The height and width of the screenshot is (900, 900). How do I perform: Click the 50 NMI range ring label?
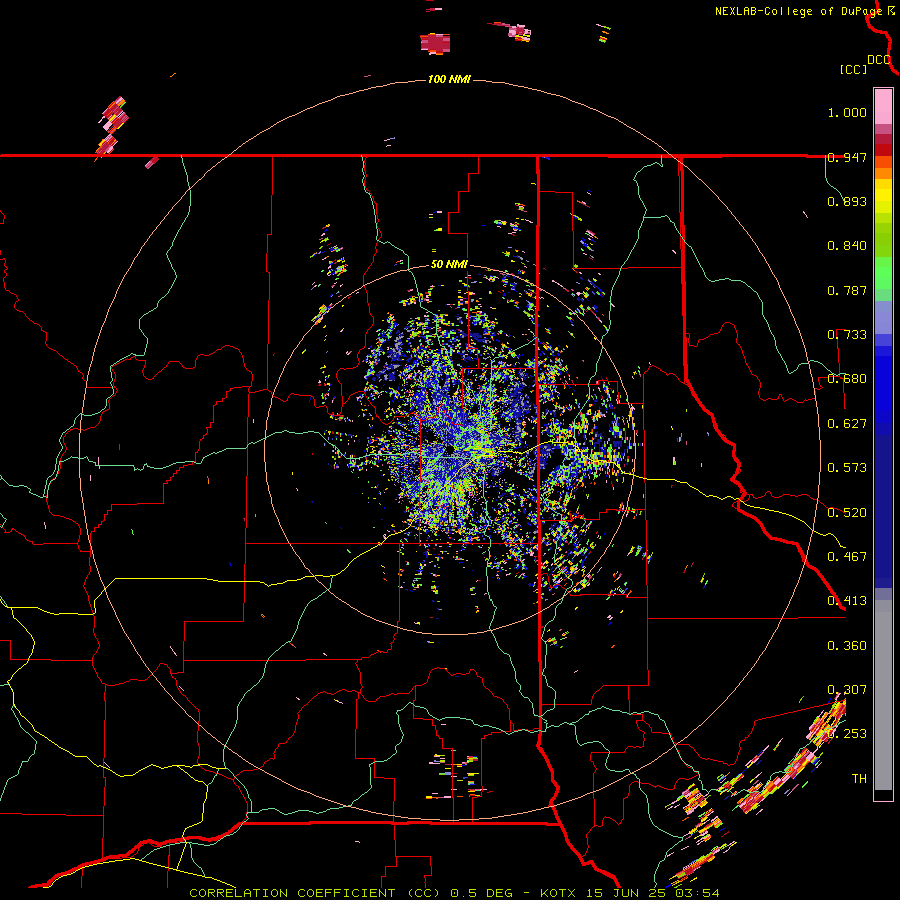pos(449,265)
